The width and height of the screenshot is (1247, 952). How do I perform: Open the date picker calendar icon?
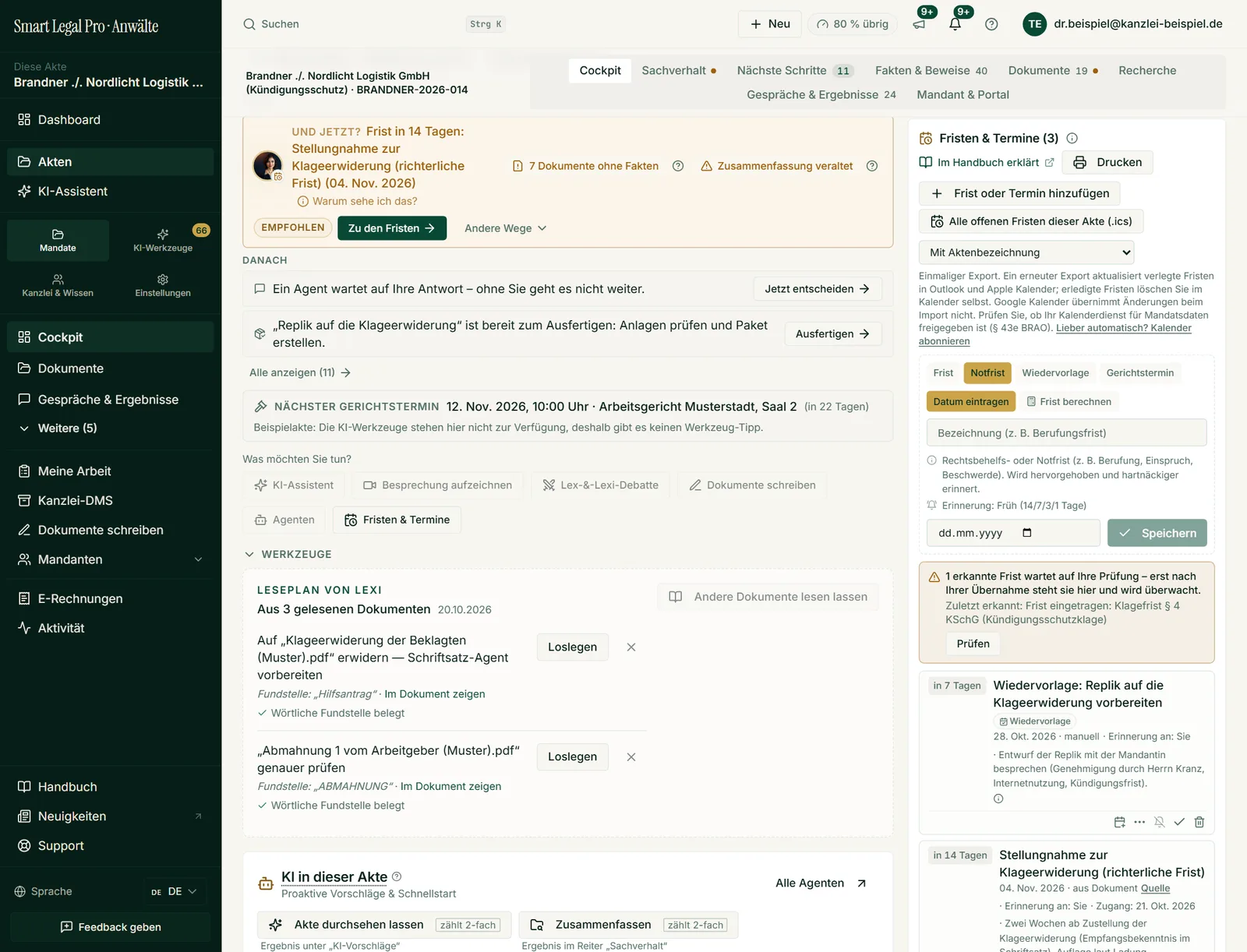1027,533
